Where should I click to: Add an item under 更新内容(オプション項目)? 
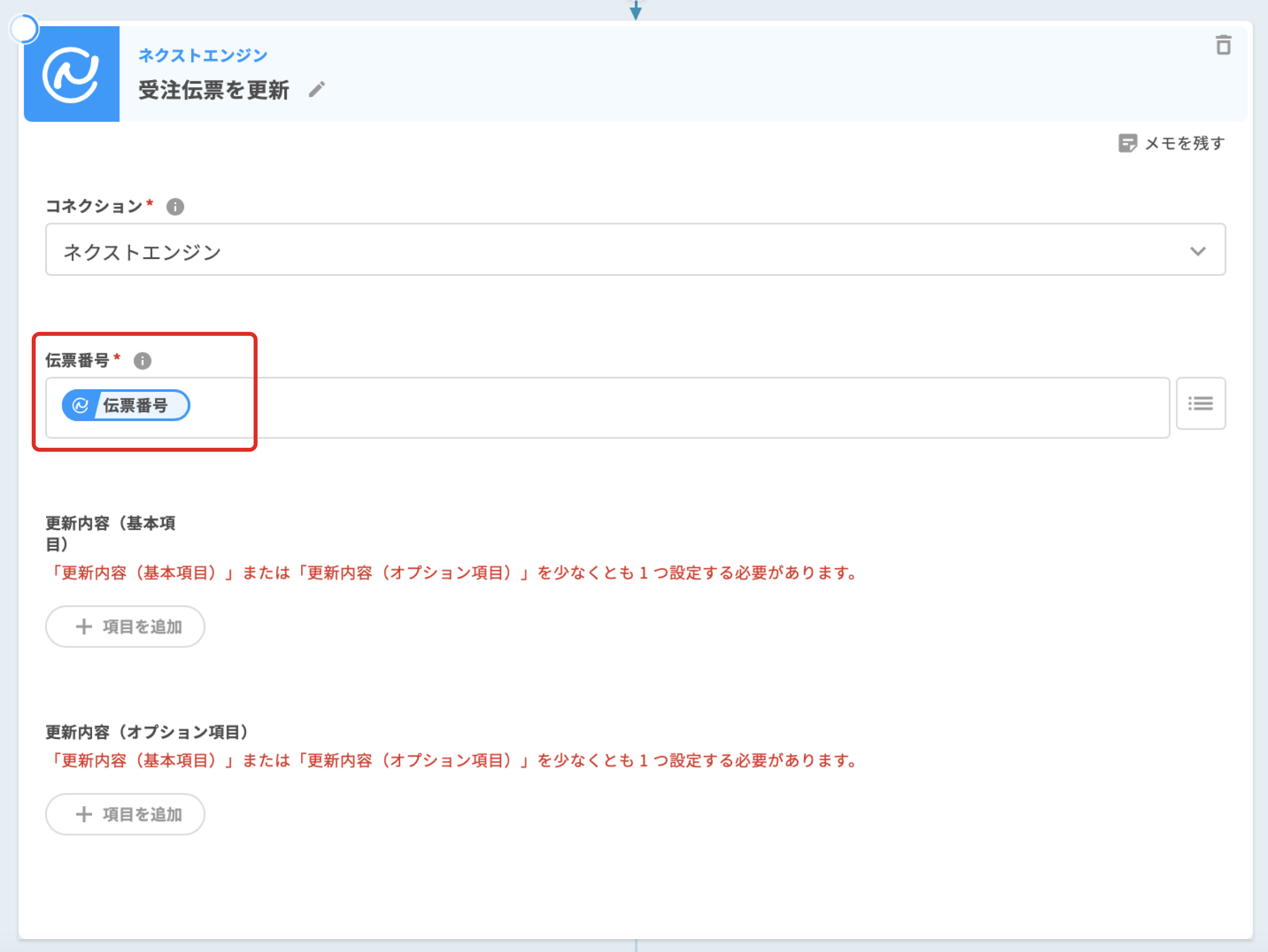(x=125, y=814)
